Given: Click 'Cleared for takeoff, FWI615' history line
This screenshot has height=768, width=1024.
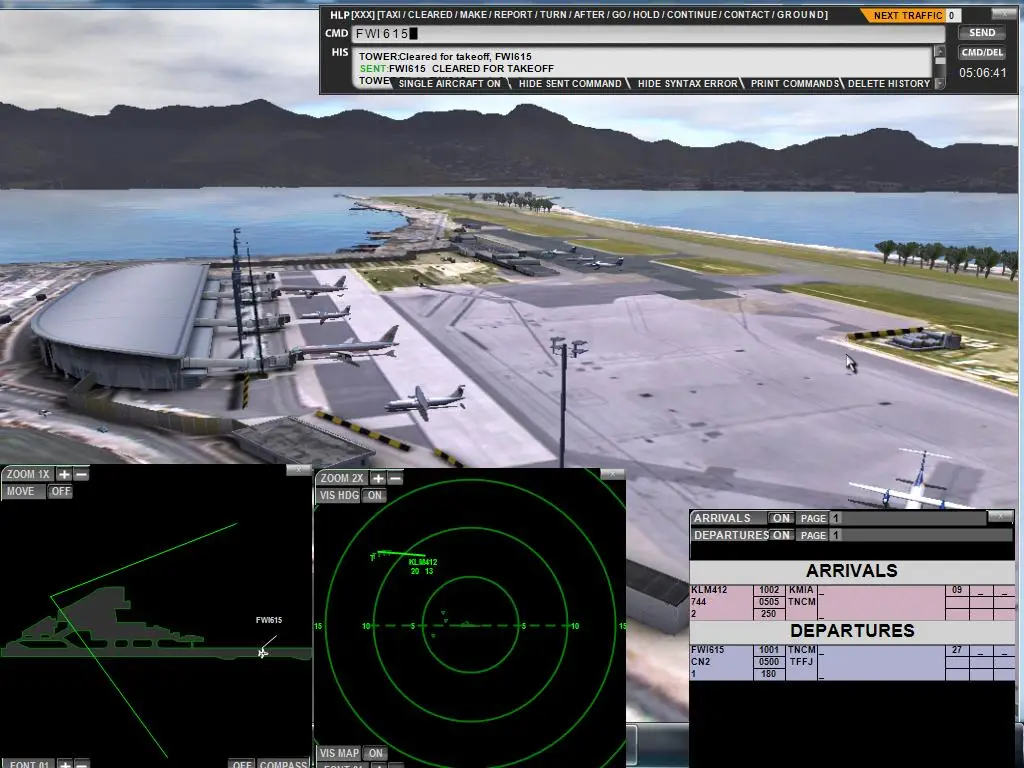Looking at the screenshot, I should click(445, 56).
